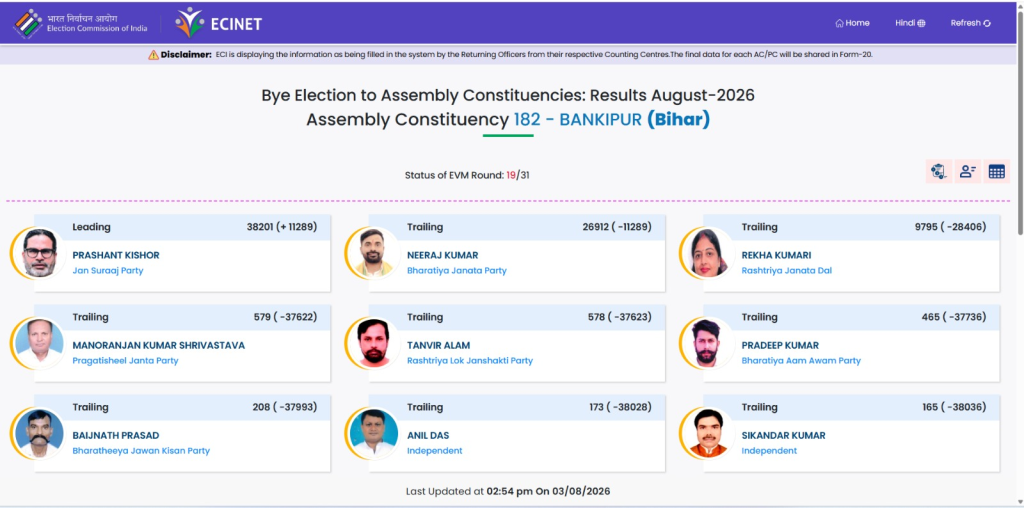Switch language to Hindi

click(x=910, y=23)
